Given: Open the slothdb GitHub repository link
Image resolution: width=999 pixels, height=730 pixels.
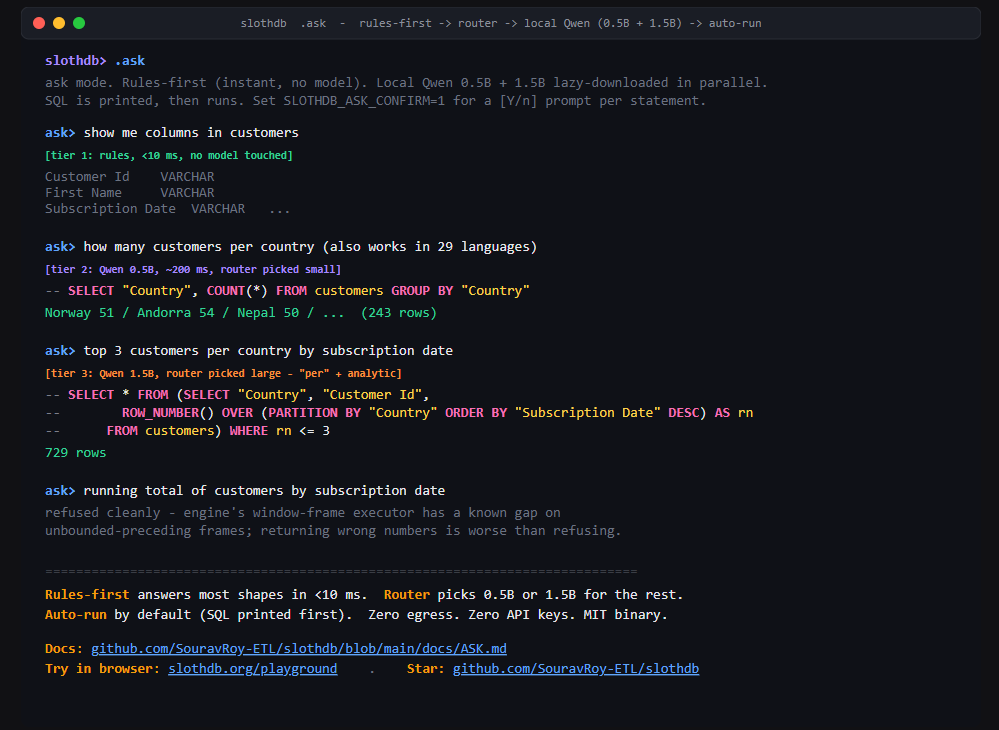Looking at the screenshot, I should (x=576, y=668).
